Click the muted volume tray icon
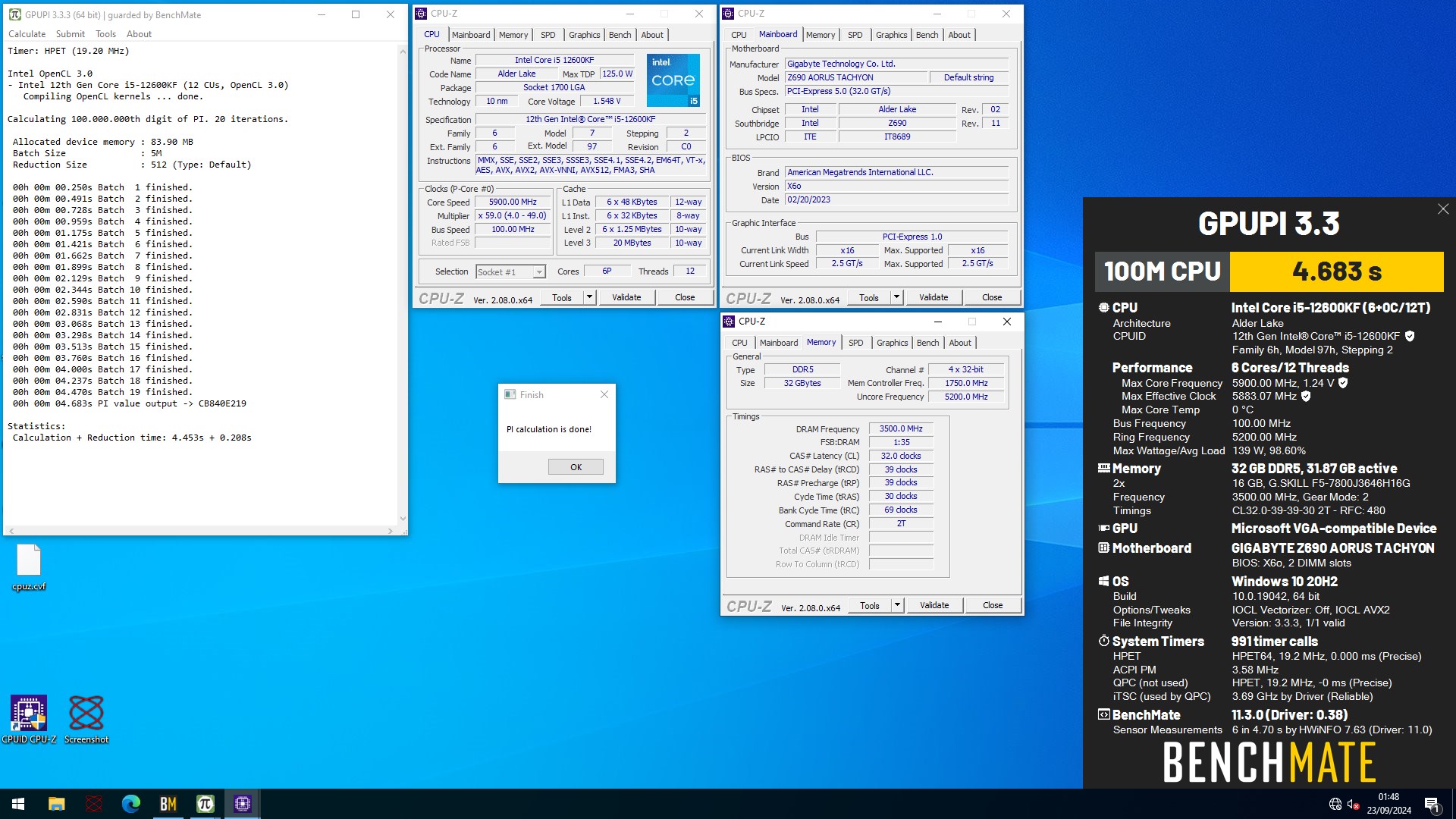 (x=1354, y=804)
